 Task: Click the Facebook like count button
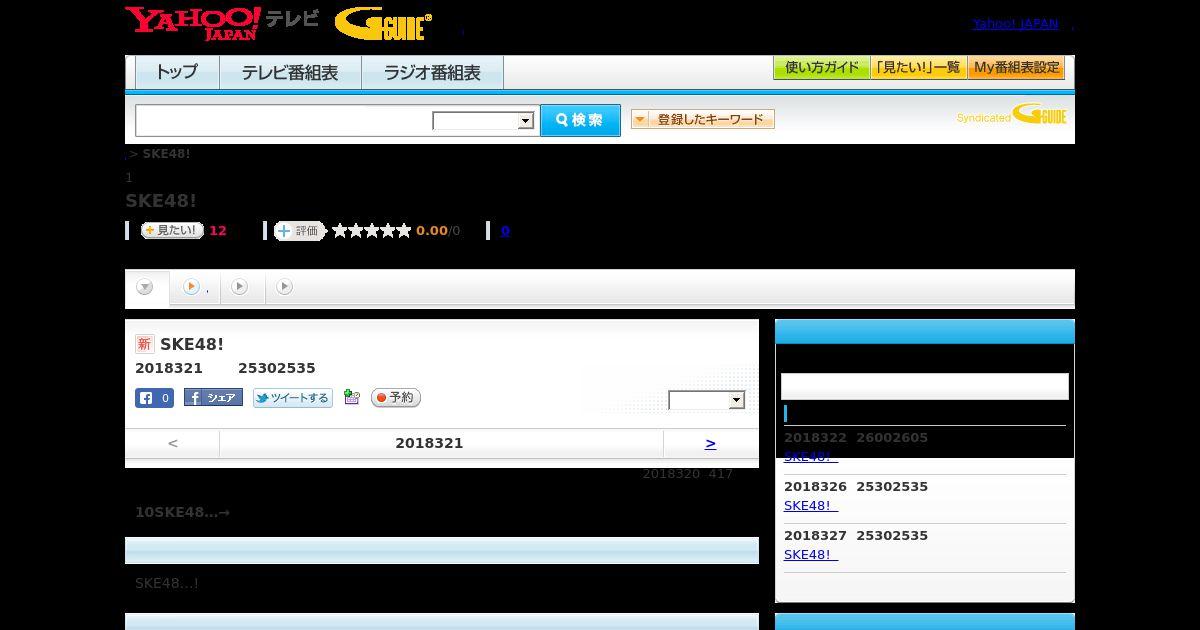154,398
